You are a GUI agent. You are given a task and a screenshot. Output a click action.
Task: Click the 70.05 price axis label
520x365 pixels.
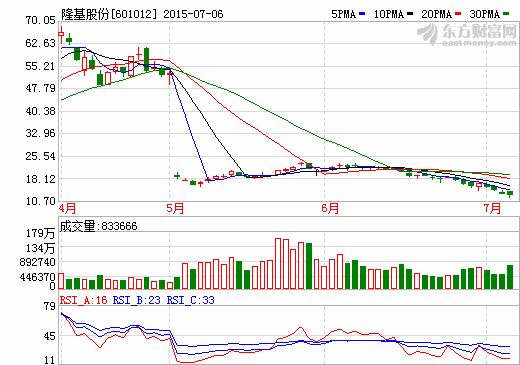coord(40,20)
